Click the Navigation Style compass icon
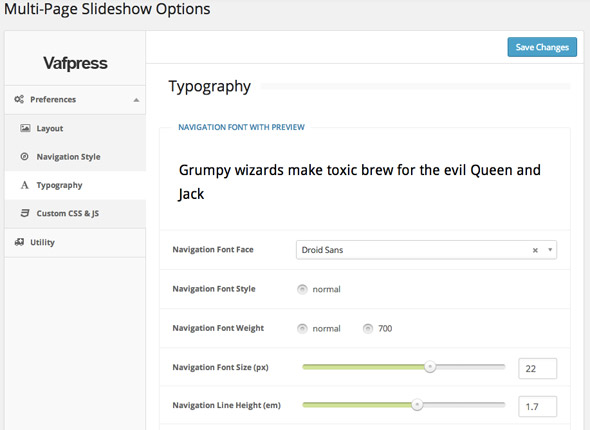 click(24, 157)
